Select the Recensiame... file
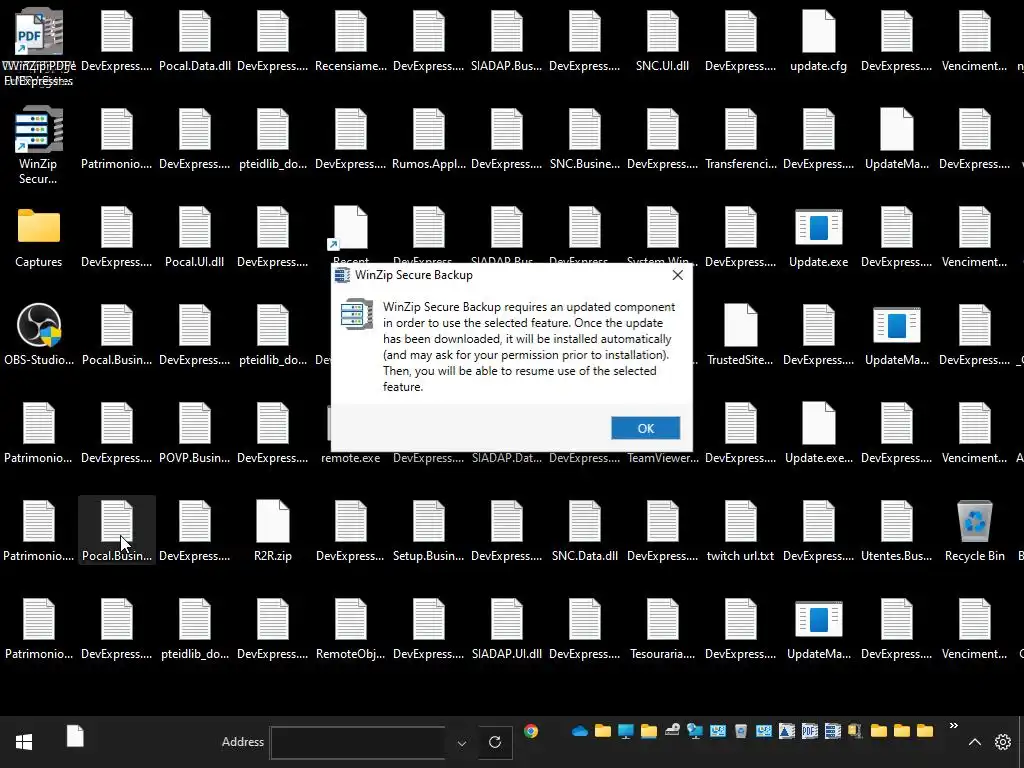The height and width of the screenshot is (768, 1024). click(351, 41)
